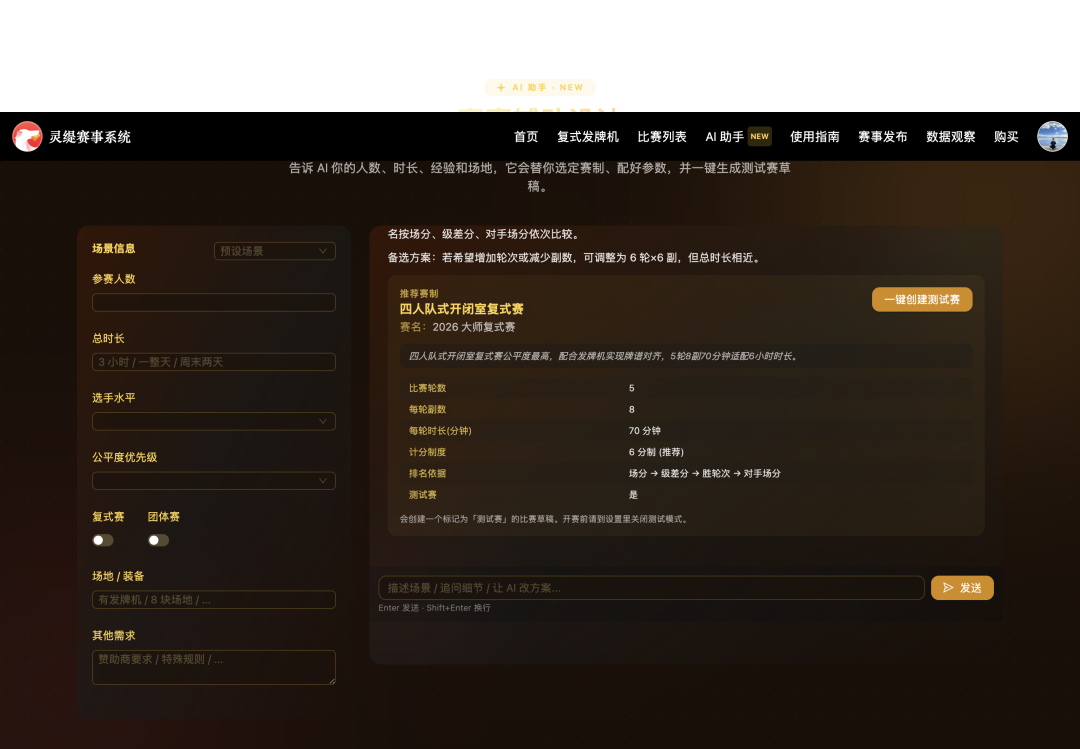Expand the 选手水平 dropdown
The height and width of the screenshot is (749, 1080).
[214, 421]
